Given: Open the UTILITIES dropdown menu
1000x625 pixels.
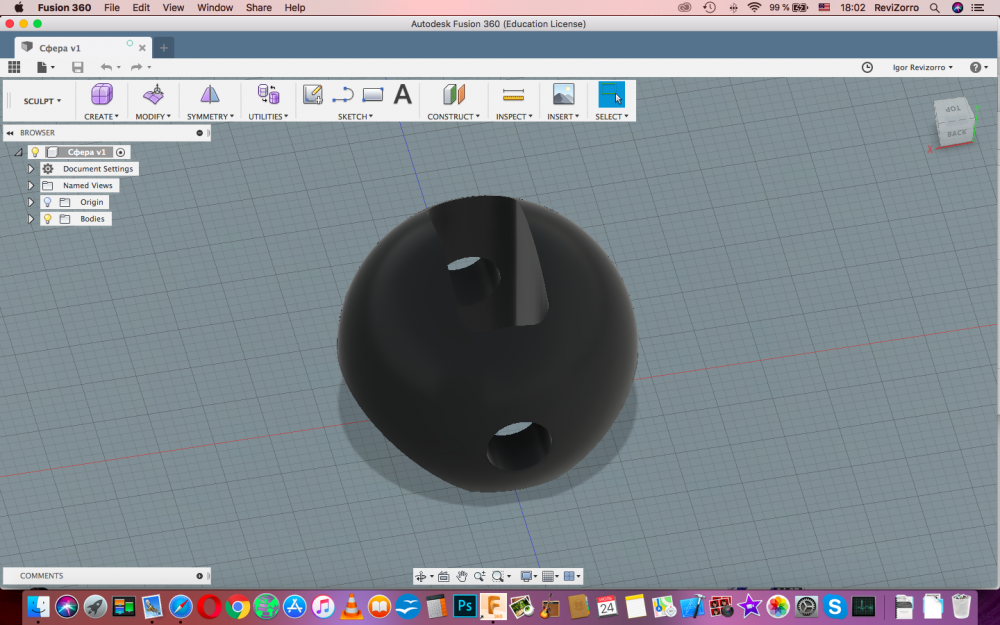Looking at the screenshot, I should [268, 117].
